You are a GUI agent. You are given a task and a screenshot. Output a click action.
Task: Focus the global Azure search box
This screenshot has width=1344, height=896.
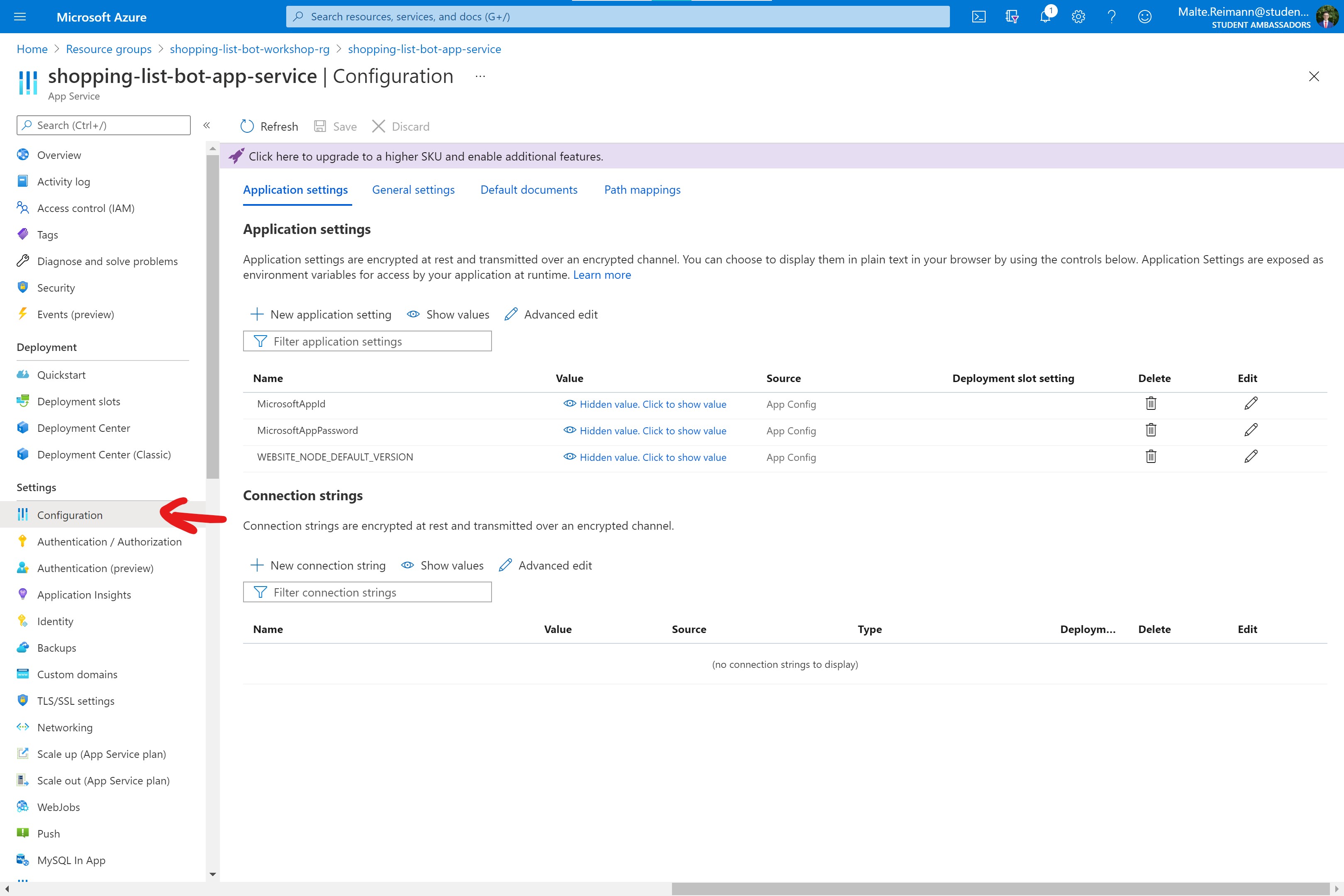point(618,17)
